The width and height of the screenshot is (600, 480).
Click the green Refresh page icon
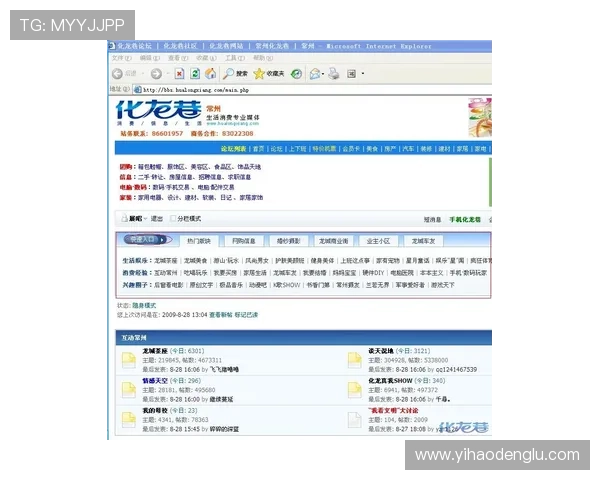195,73
